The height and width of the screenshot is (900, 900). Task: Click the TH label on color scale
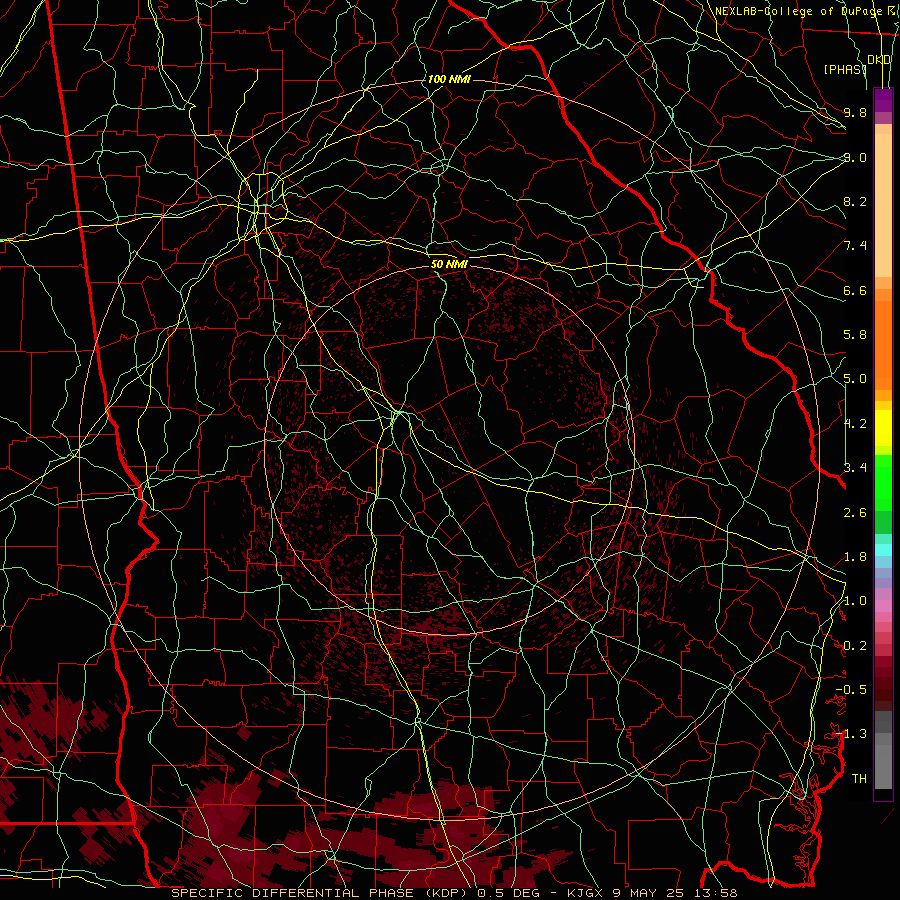[859, 779]
